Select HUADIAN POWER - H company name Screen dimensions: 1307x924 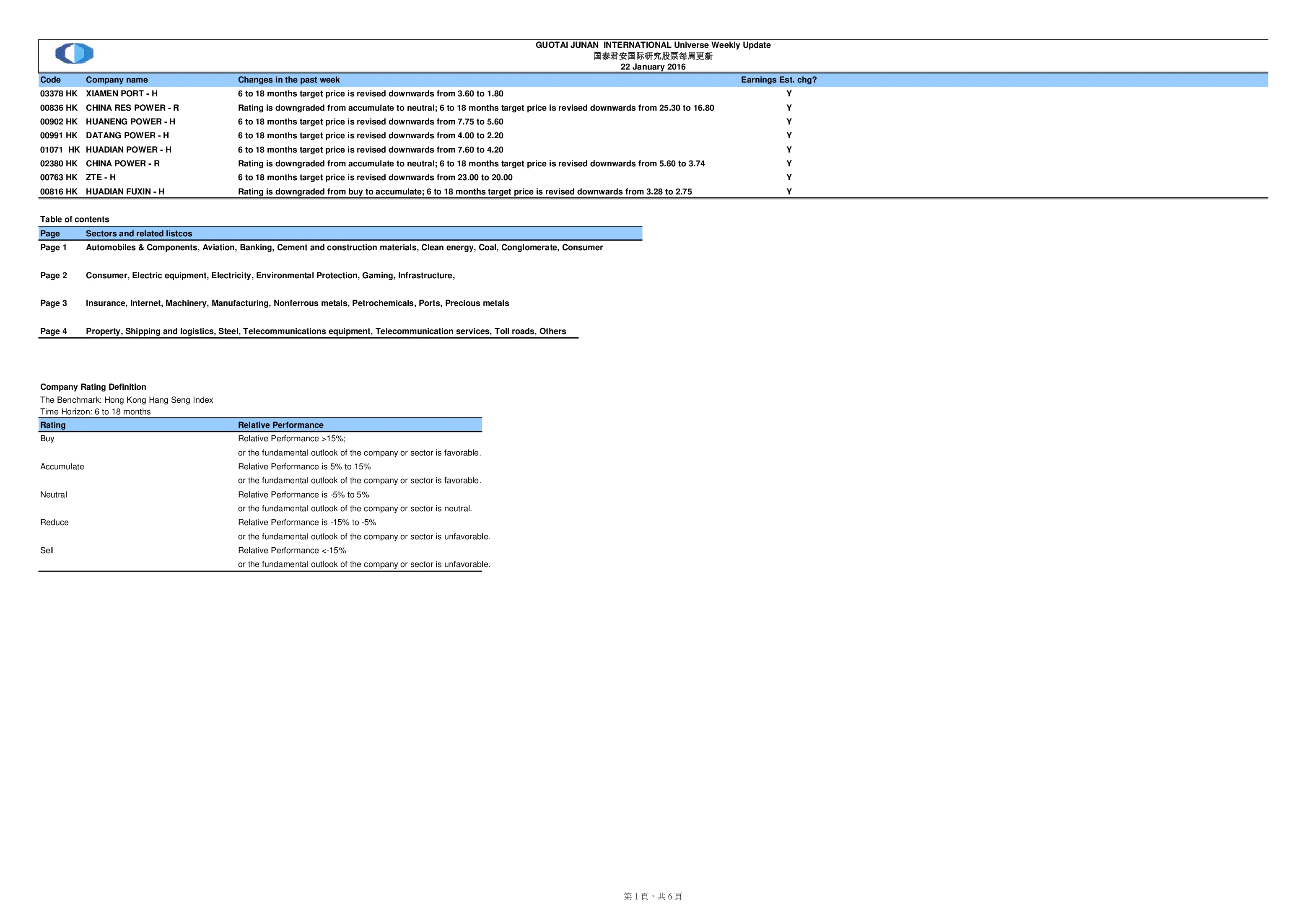tap(129, 150)
